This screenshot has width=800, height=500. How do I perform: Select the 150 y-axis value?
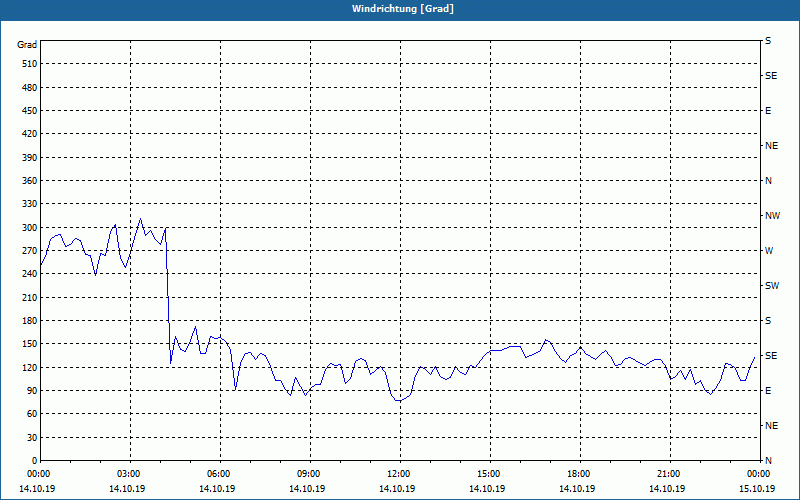point(30,344)
